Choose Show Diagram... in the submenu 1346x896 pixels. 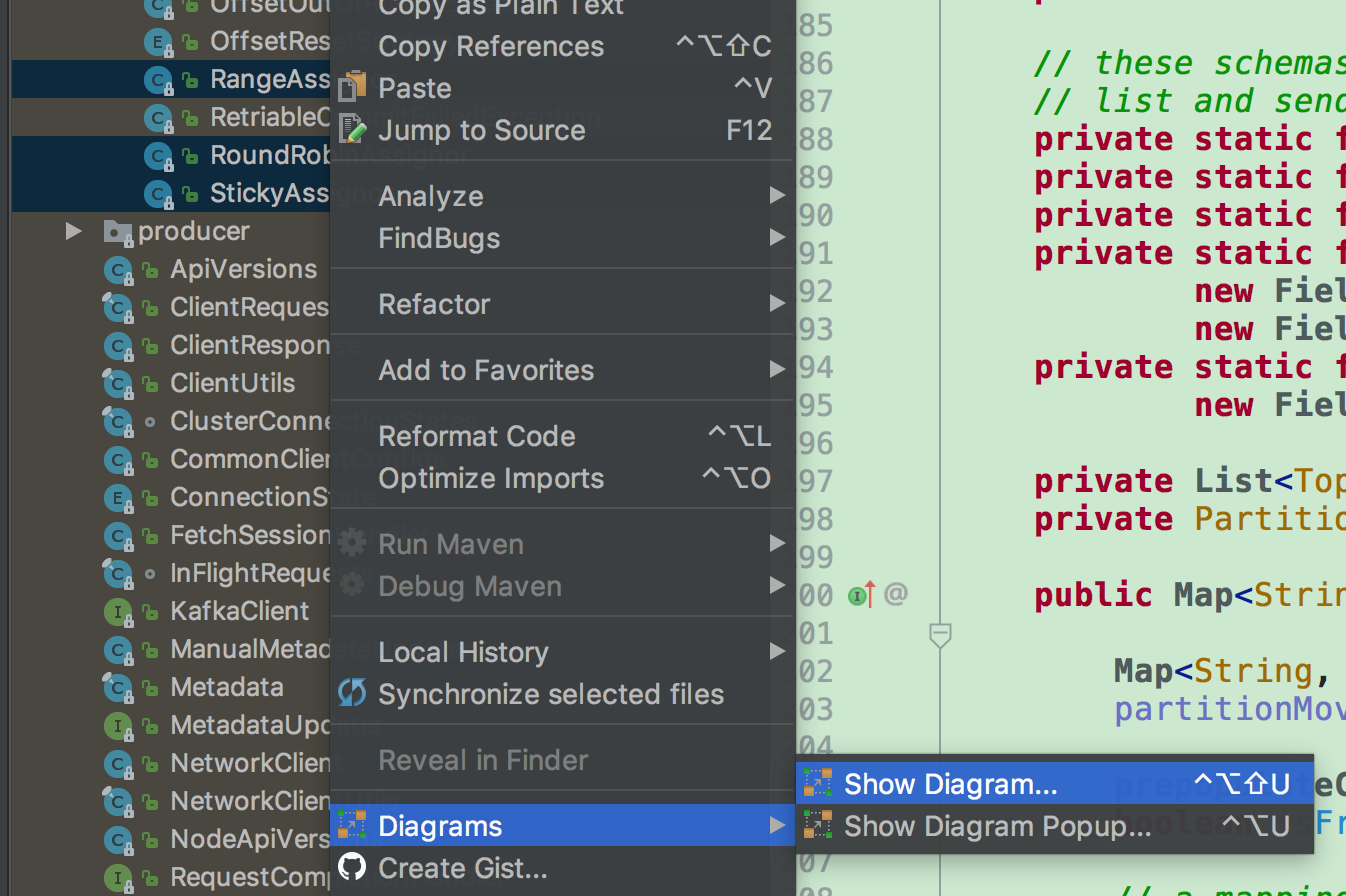1055,784
